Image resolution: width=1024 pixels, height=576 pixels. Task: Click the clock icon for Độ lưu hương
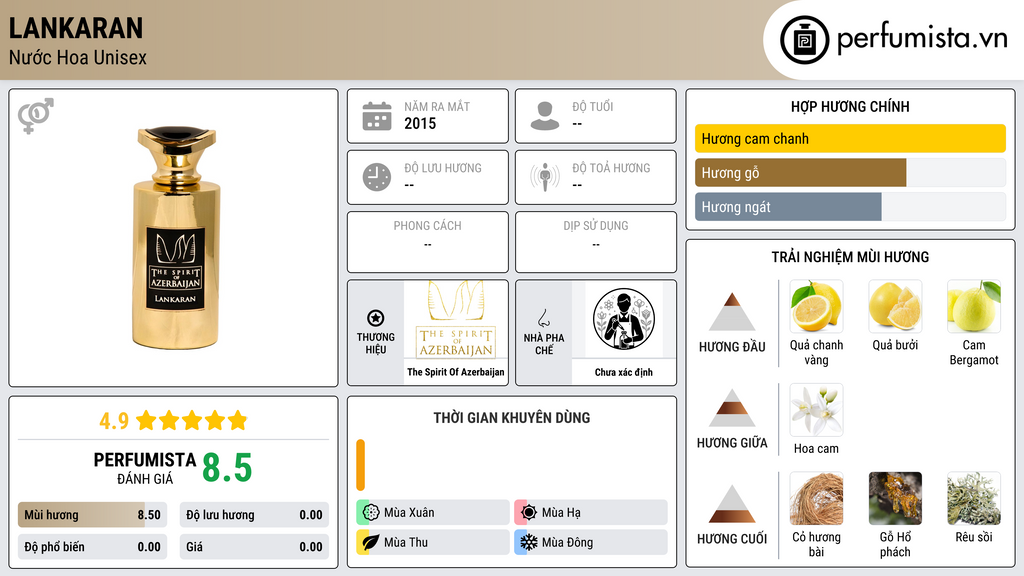click(x=377, y=177)
